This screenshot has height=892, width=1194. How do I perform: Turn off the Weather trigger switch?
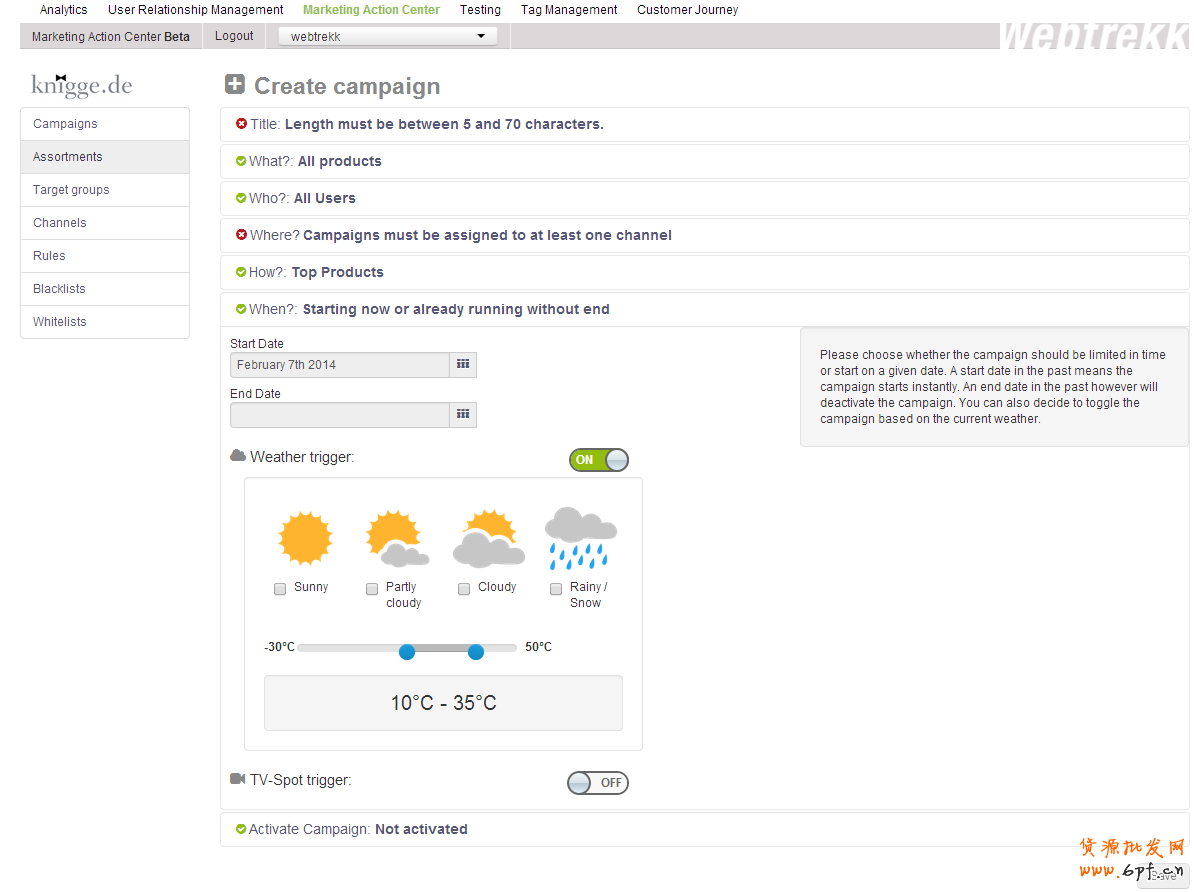599,460
